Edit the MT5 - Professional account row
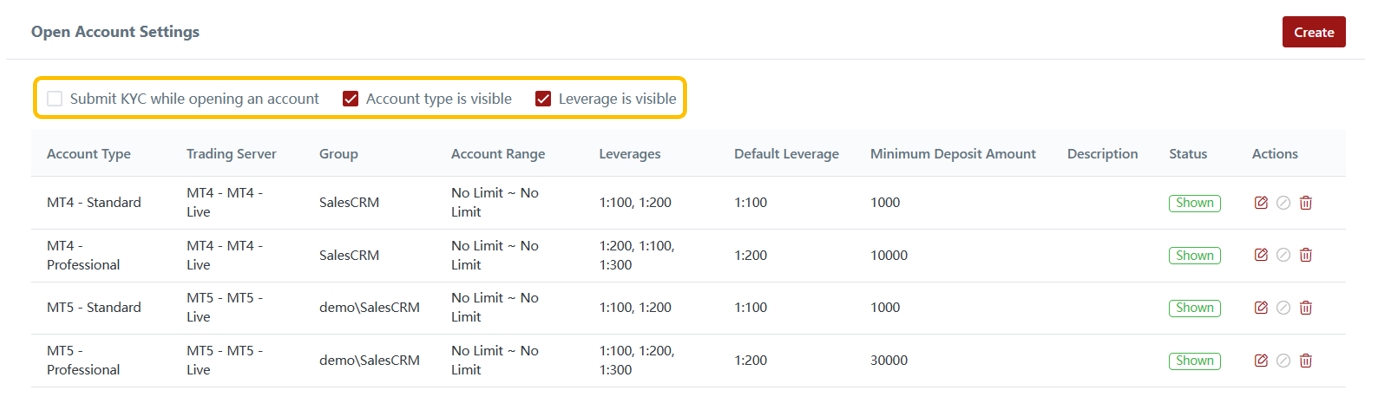1375x400 pixels. point(1261,361)
